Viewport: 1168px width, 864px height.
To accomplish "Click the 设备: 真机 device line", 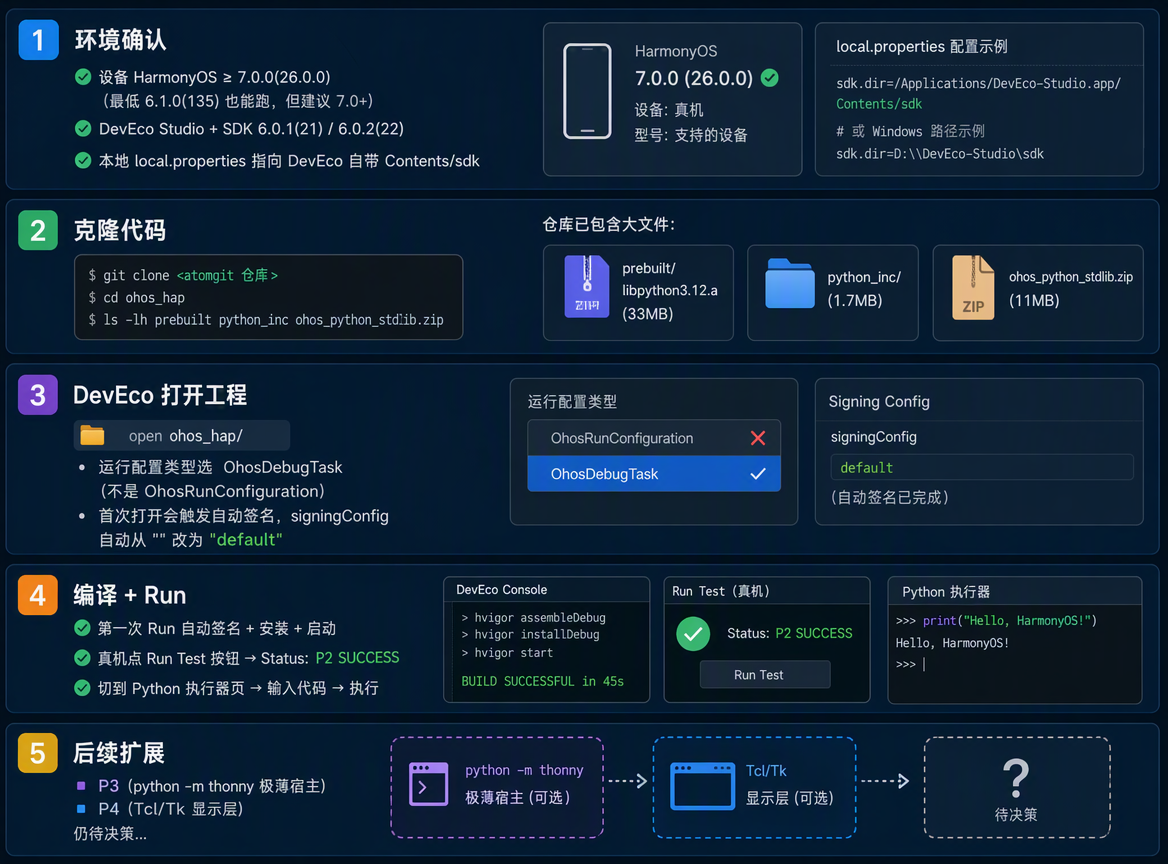I will [x=669, y=110].
